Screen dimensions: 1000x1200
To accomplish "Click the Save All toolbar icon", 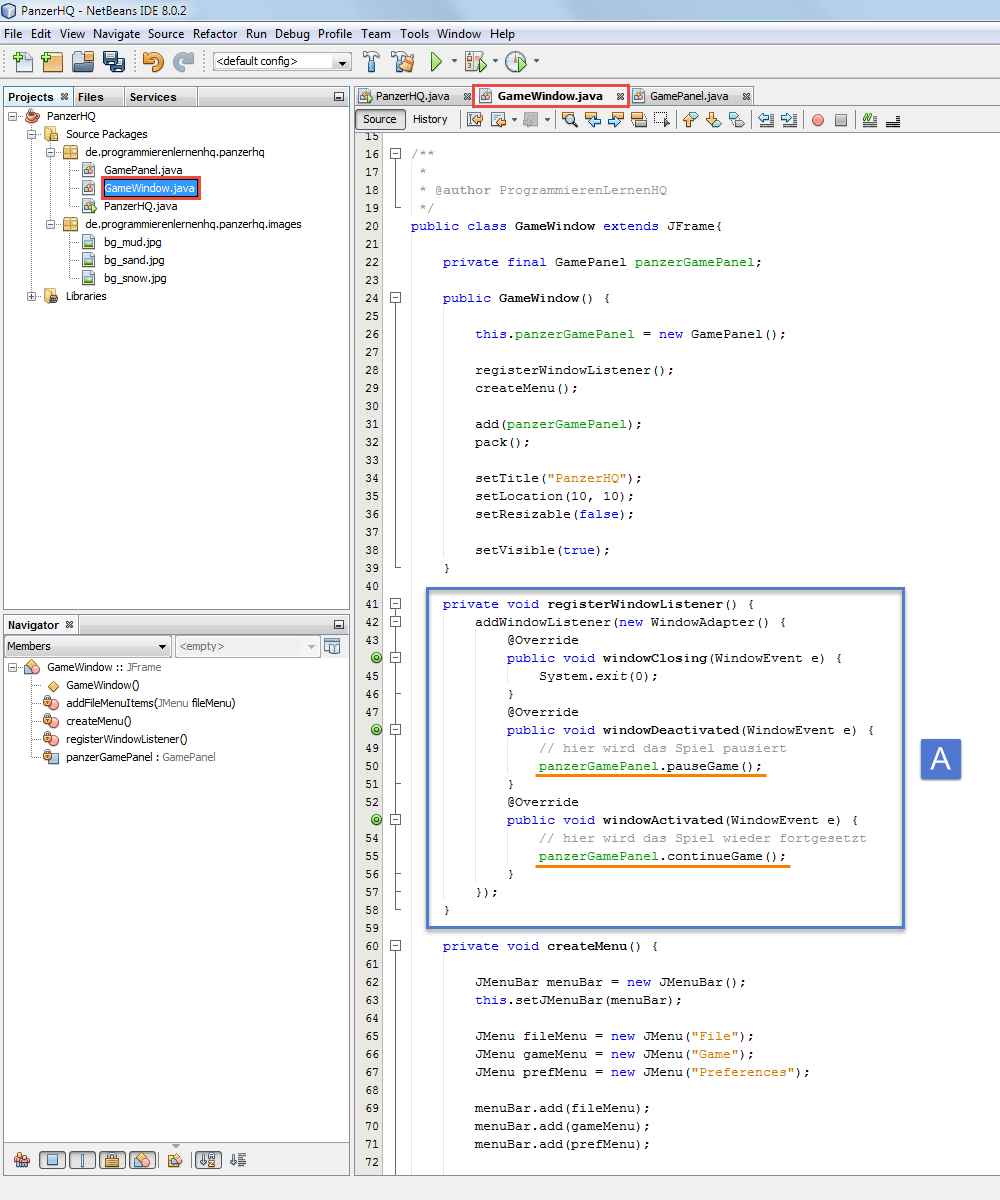I will [113, 61].
